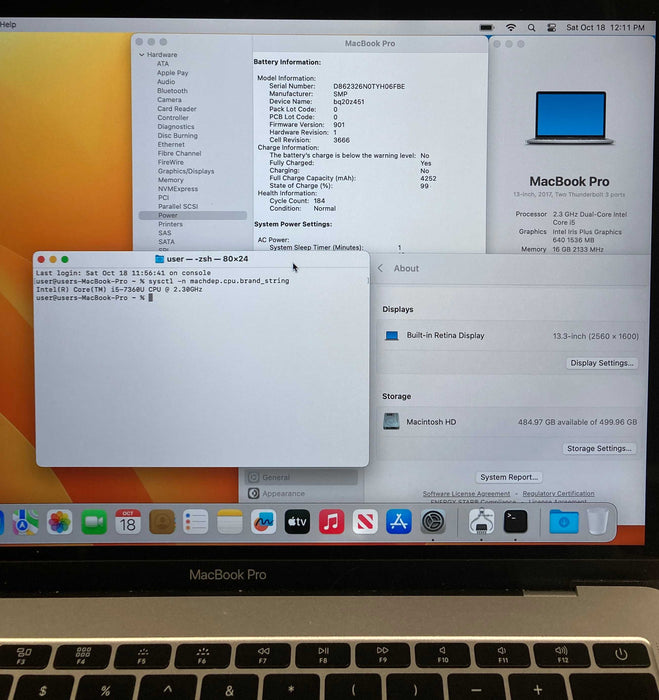
Task: Open the System Report
Action: tap(509, 477)
